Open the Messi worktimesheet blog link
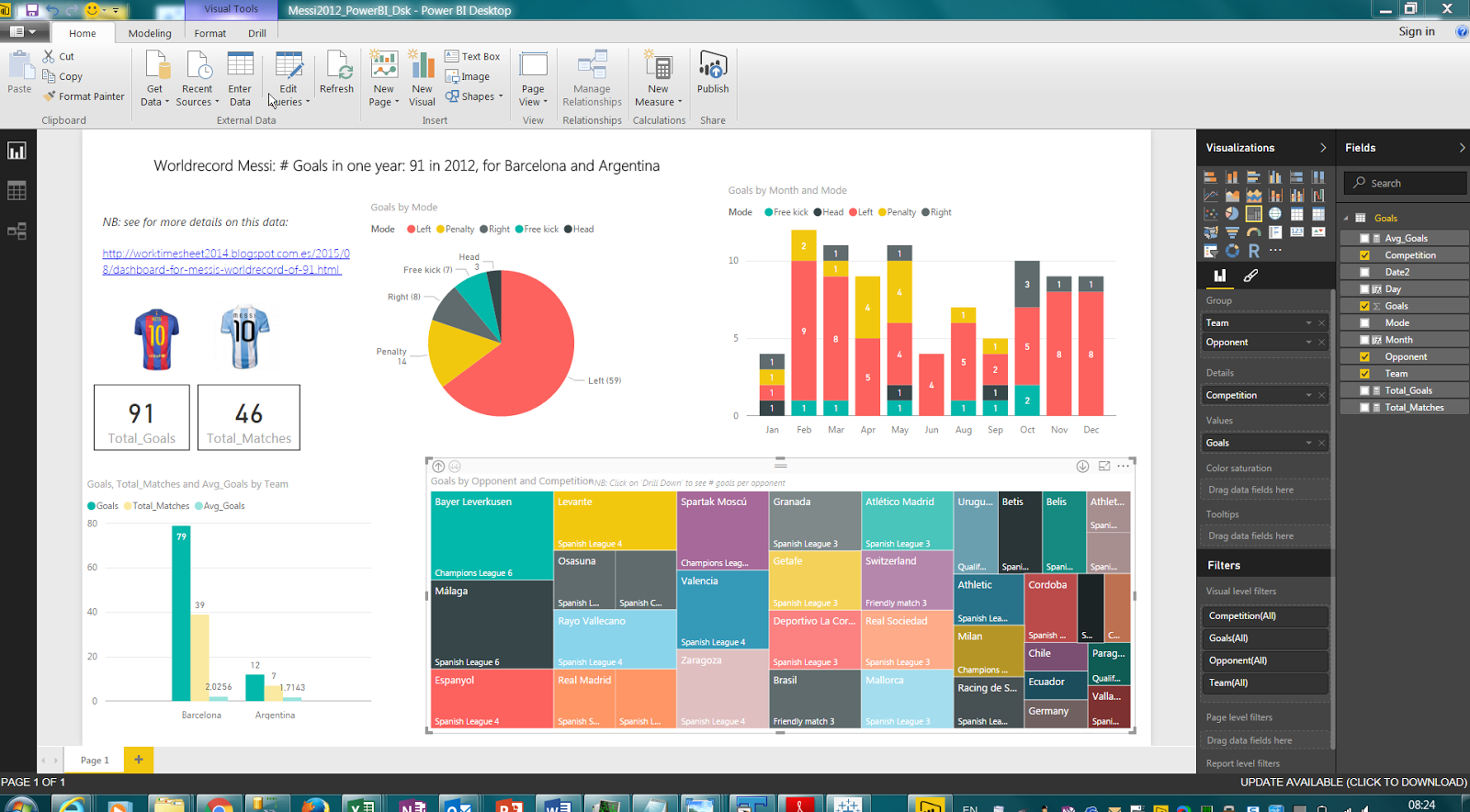Viewport: 1470px width, 812px height. (226, 262)
